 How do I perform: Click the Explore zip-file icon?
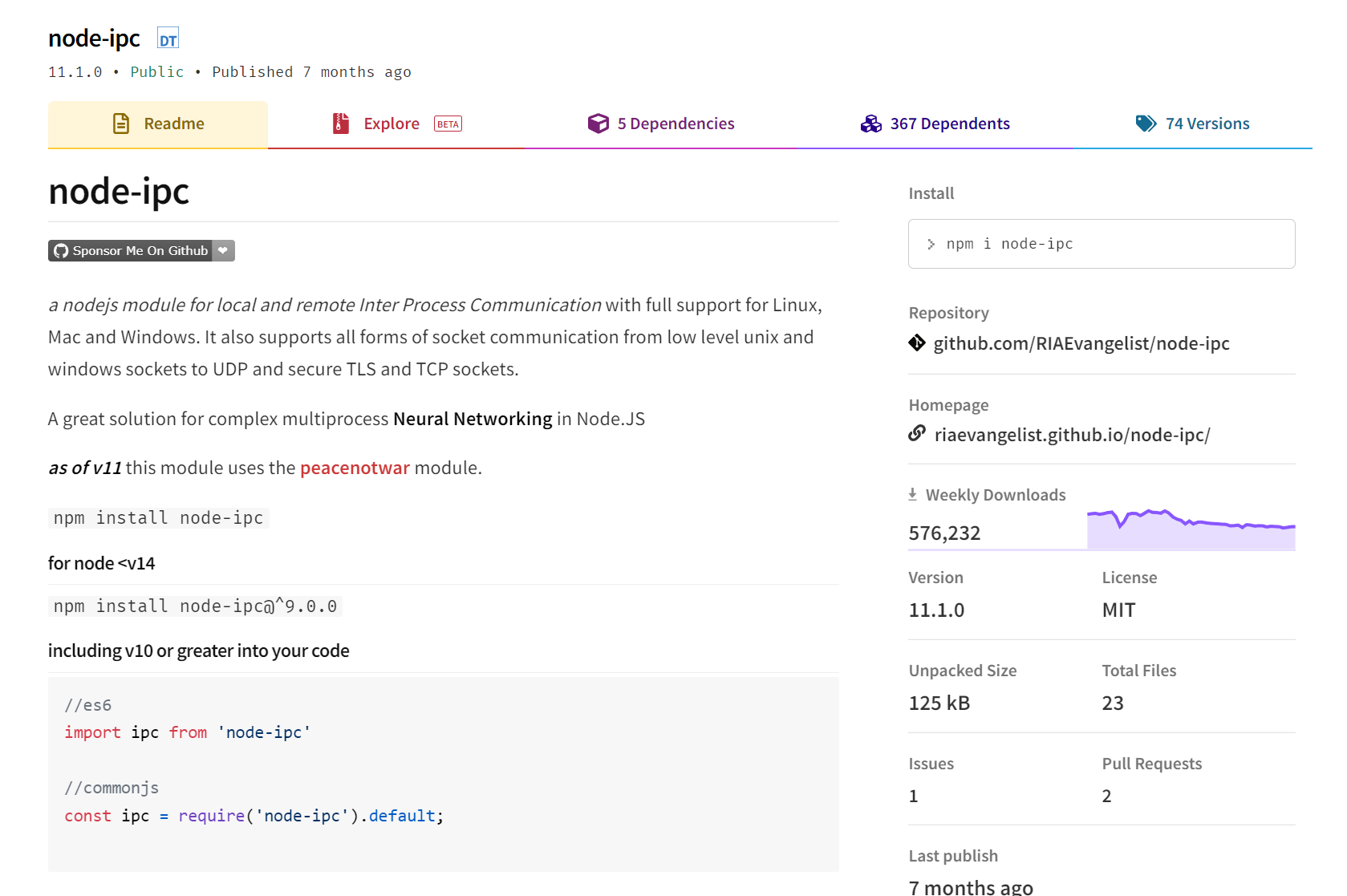(x=341, y=124)
